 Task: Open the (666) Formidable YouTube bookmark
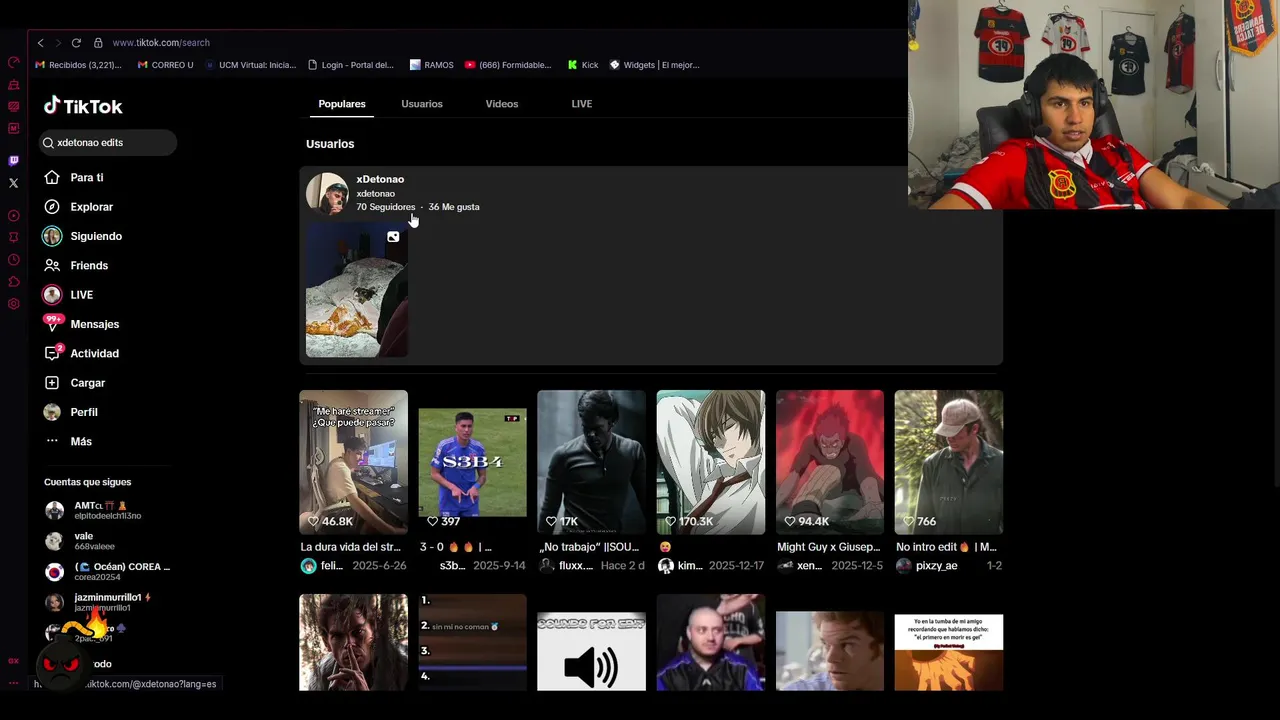(508, 65)
